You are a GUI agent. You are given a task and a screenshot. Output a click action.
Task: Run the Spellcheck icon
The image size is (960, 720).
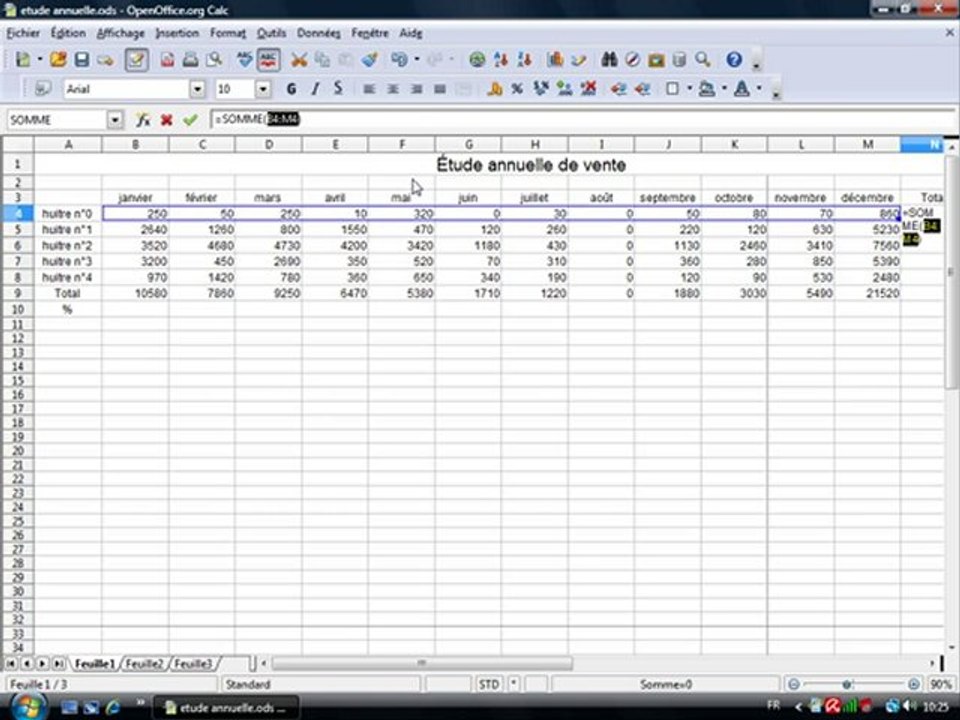[244, 59]
